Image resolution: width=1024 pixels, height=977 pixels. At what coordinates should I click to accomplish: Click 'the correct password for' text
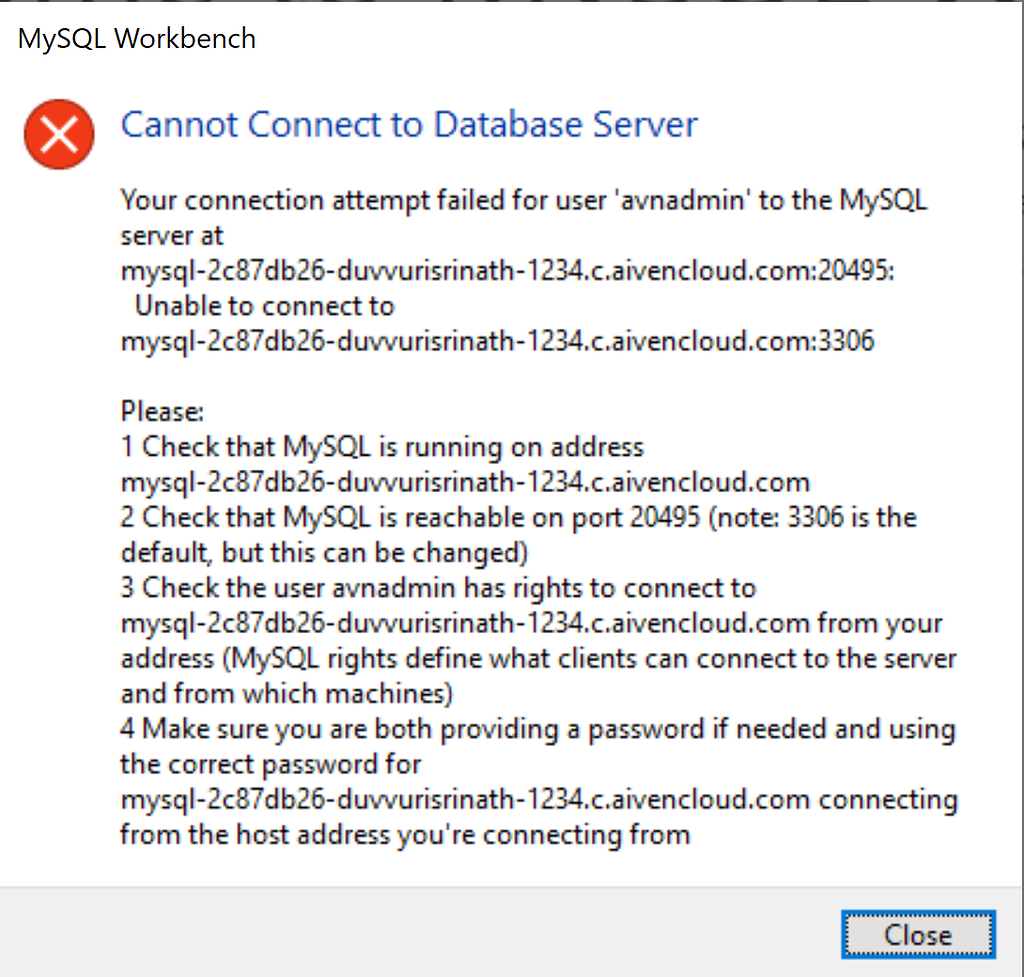[271, 764]
